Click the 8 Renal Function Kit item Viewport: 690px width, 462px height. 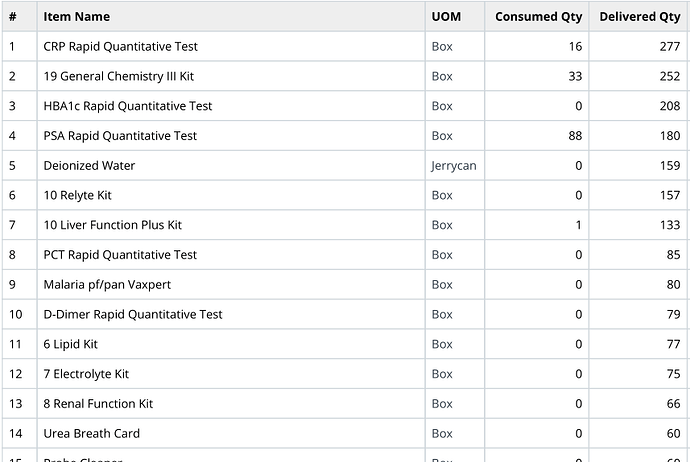click(x=98, y=403)
